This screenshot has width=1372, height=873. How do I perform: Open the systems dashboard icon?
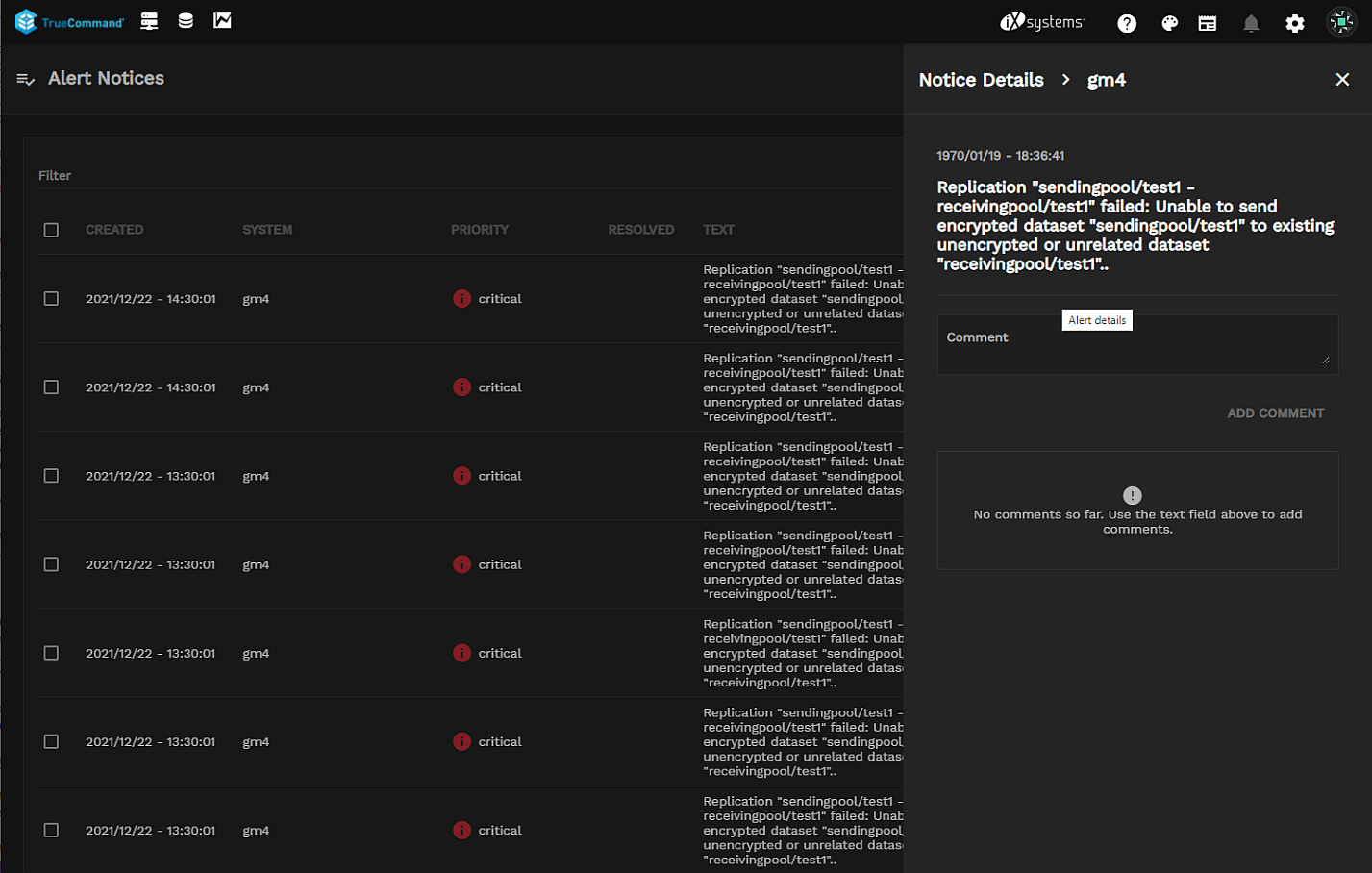(x=149, y=21)
